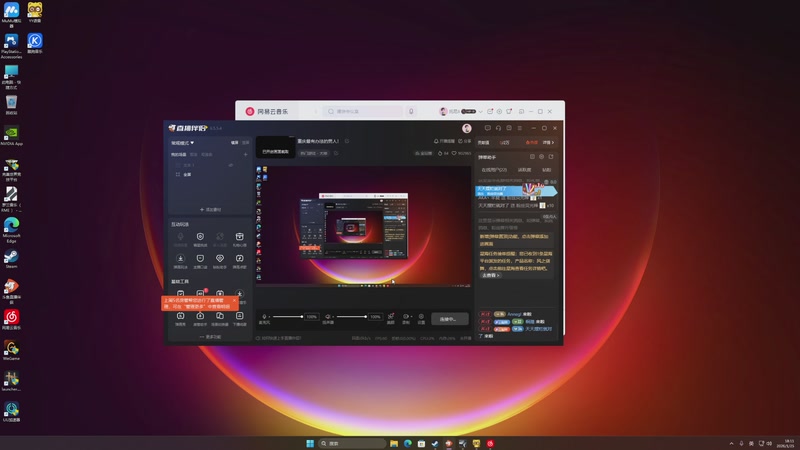Click taskbar search box
This screenshot has width=800, height=450.
353,443
